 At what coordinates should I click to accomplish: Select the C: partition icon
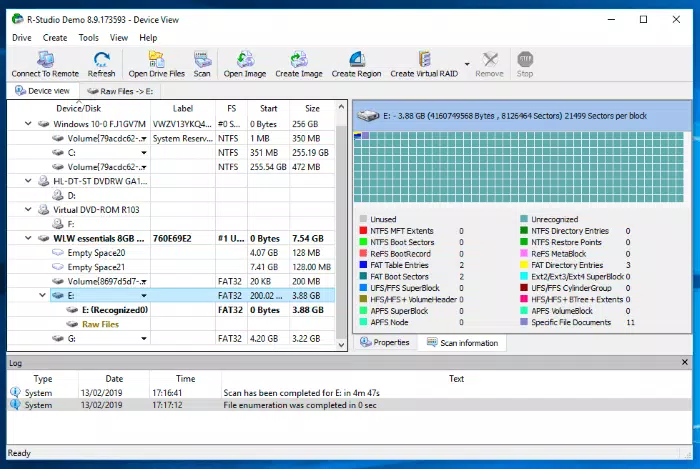pyautogui.click(x=58, y=153)
